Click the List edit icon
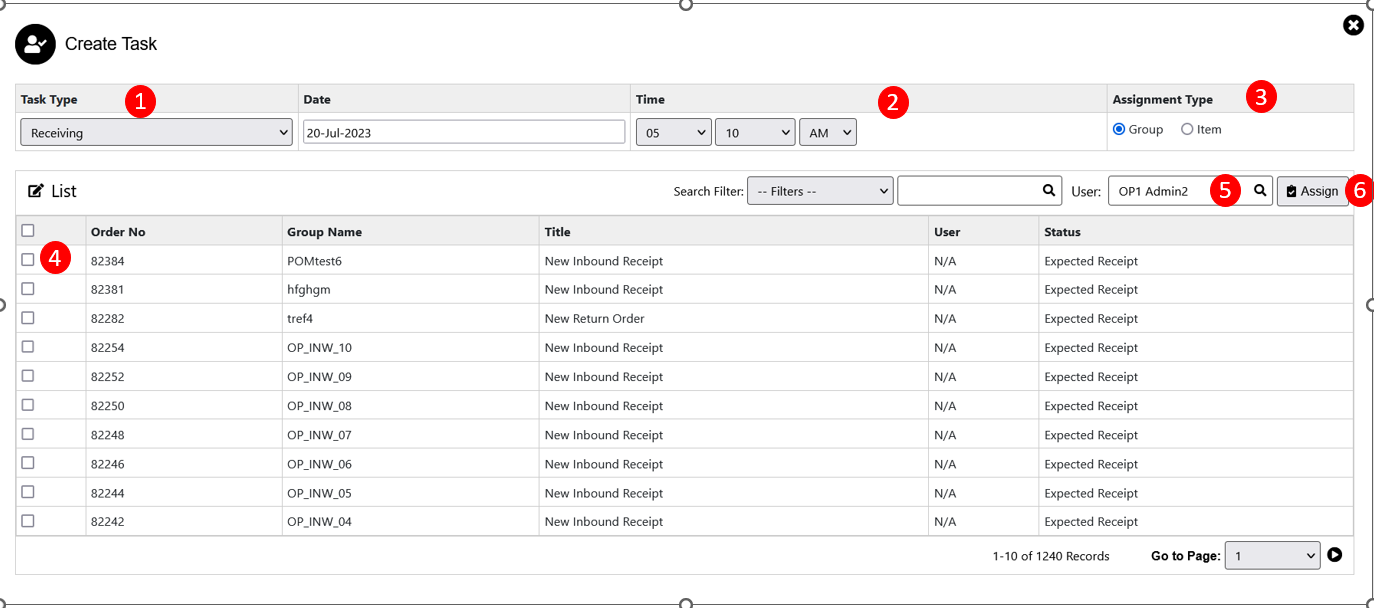 coord(36,191)
